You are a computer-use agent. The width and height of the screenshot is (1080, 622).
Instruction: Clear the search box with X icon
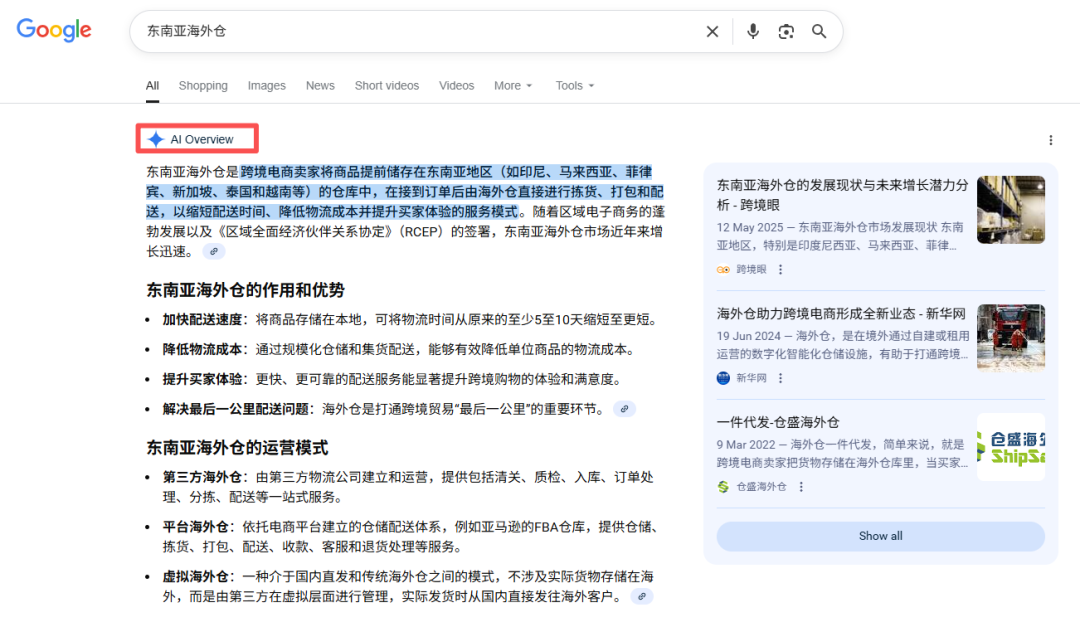pyautogui.click(x=712, y=31)
